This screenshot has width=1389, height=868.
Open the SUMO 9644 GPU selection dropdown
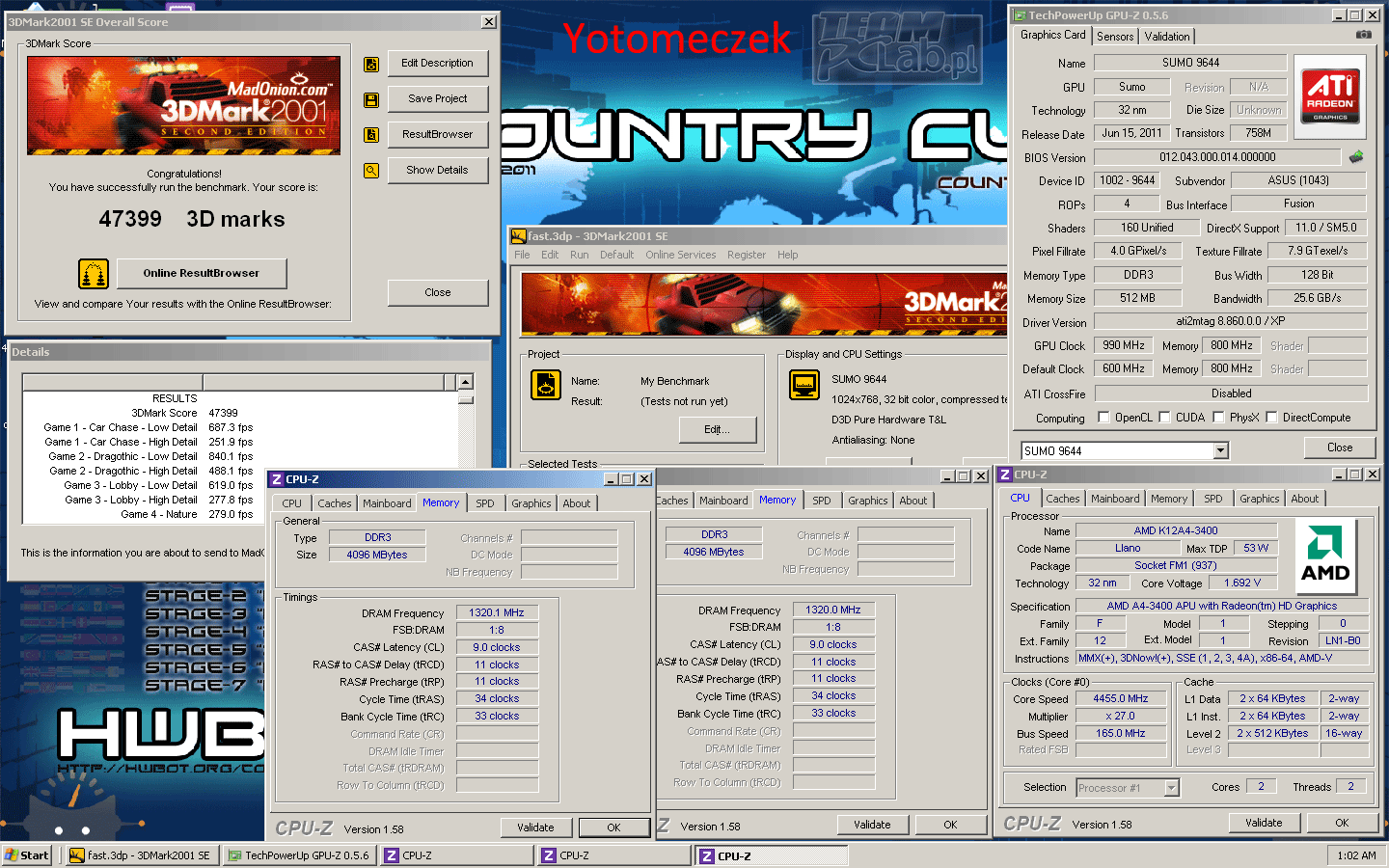click(x=1220, y=450)
